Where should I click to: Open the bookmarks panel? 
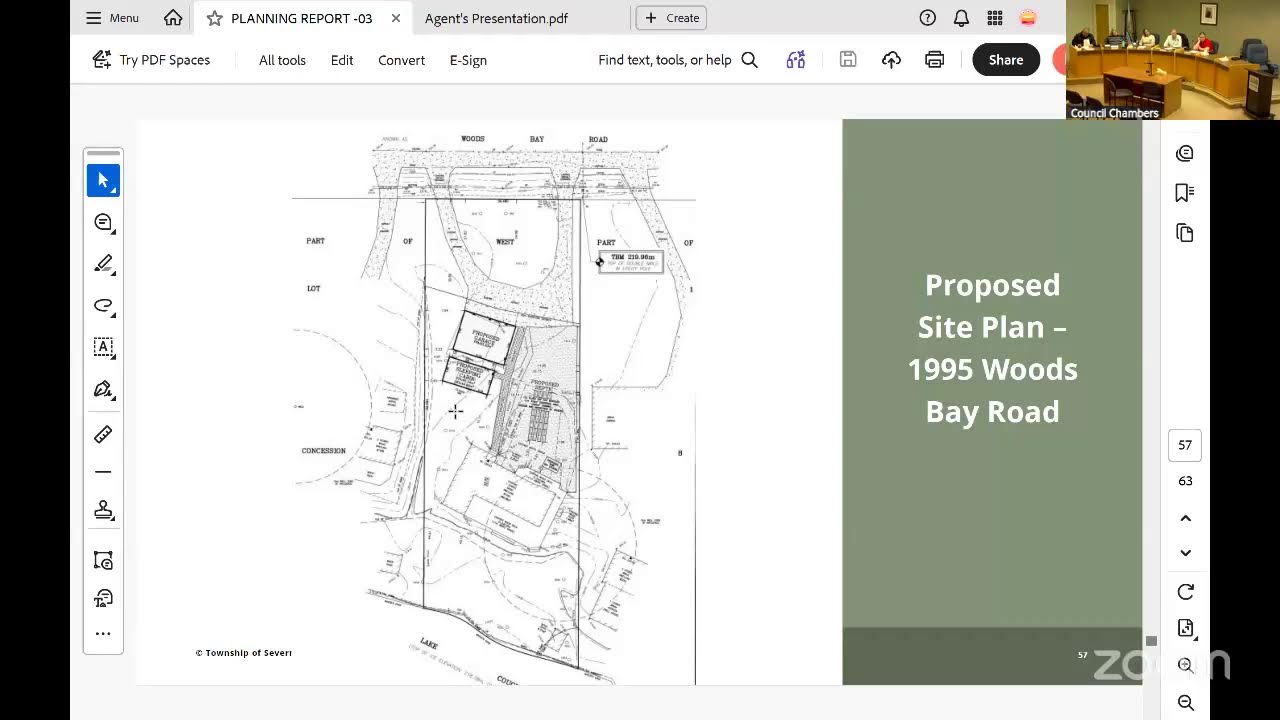1185,193
